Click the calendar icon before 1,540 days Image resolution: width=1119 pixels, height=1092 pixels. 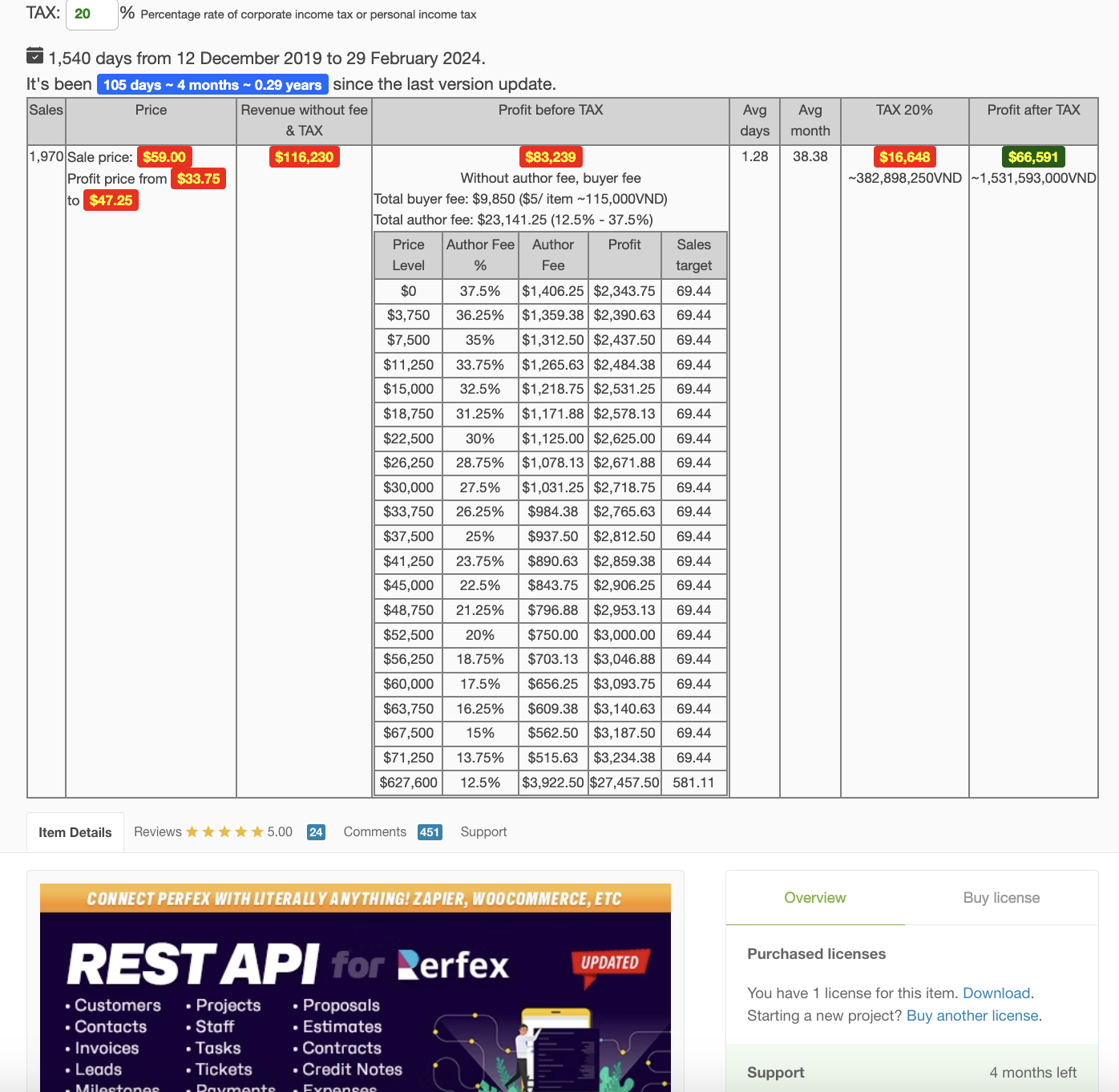click(x=34, y=55)
